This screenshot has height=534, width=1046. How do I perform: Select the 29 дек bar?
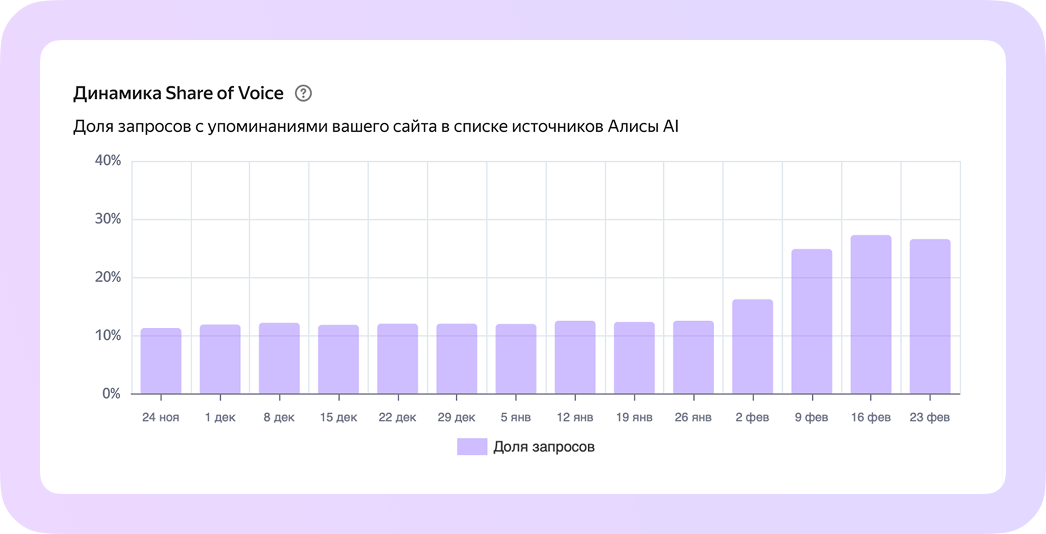click(x=457, y=358)
